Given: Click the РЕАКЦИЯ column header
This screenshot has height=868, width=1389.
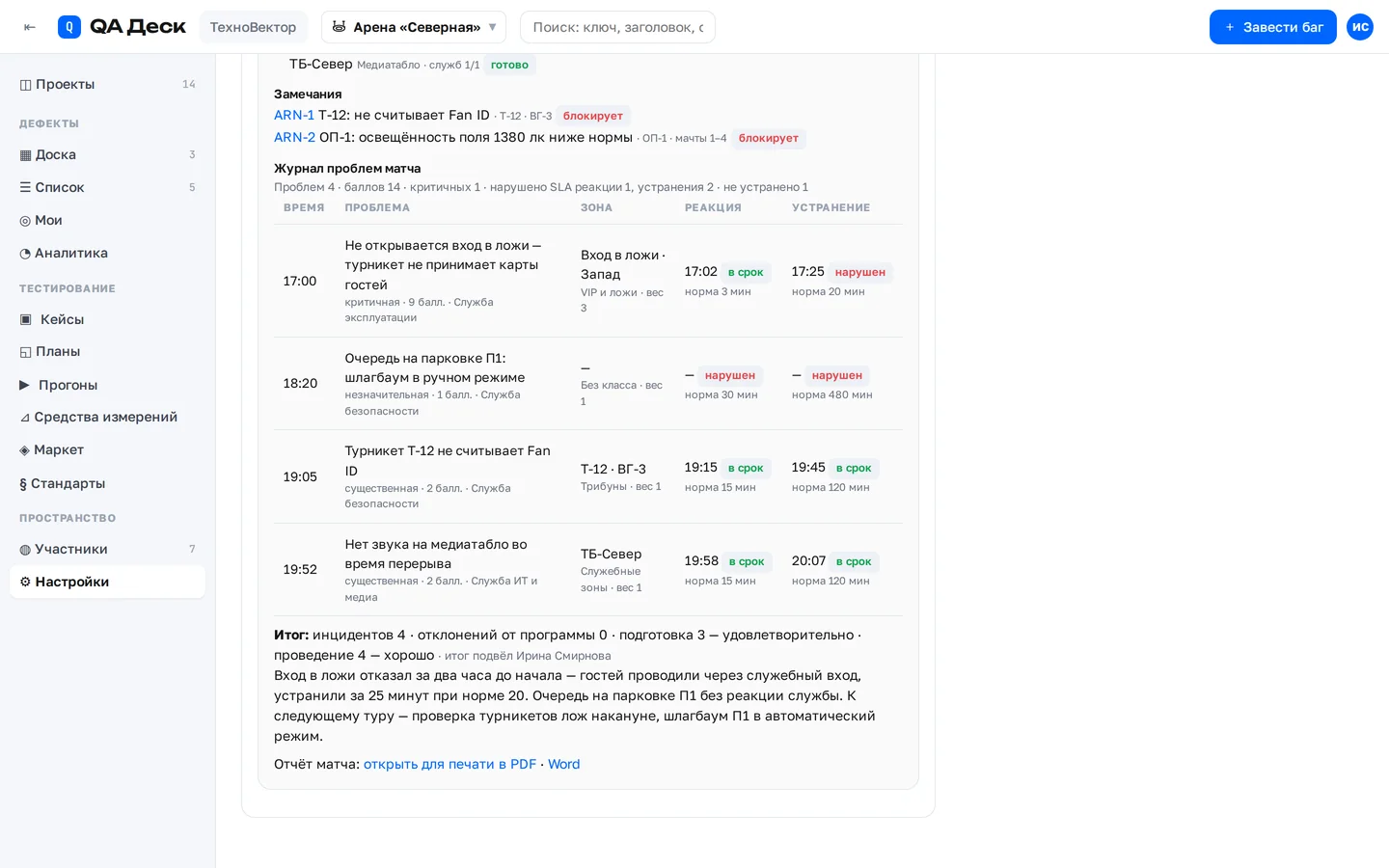Looking at the screenshot, I should click(x=713, y=207).
